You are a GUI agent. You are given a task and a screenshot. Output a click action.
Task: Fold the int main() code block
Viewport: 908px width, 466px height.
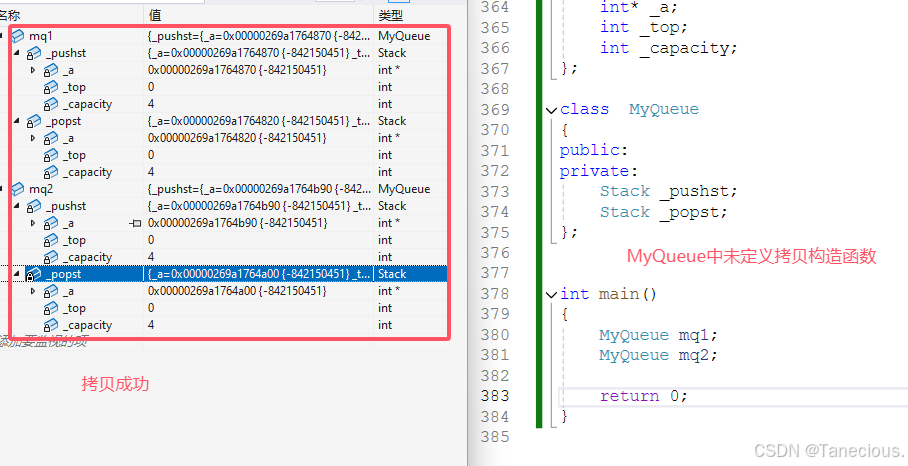click(x=551, y=295)
